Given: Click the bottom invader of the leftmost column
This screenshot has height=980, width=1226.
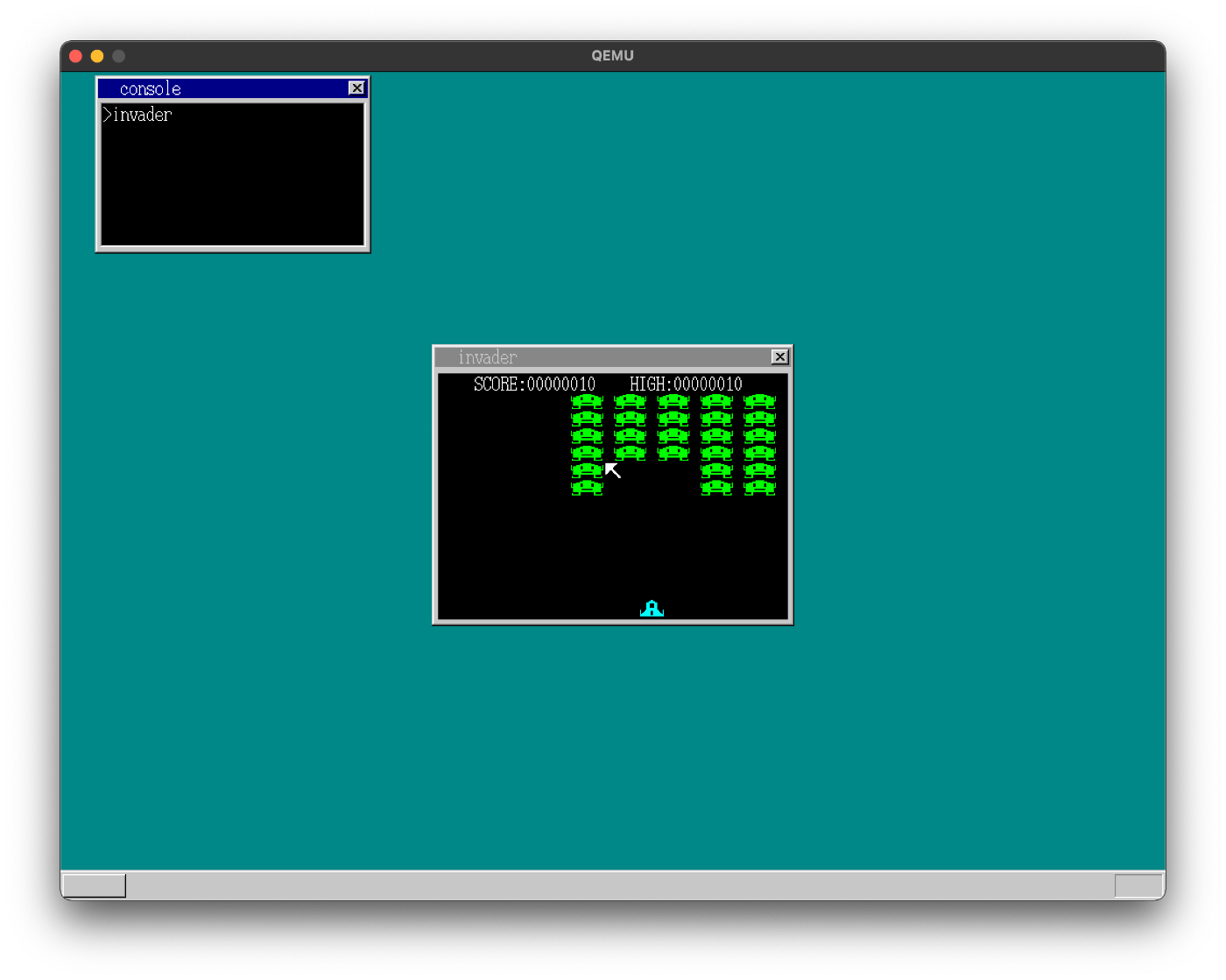Looking at the screenshot, I should pos(587,487).
